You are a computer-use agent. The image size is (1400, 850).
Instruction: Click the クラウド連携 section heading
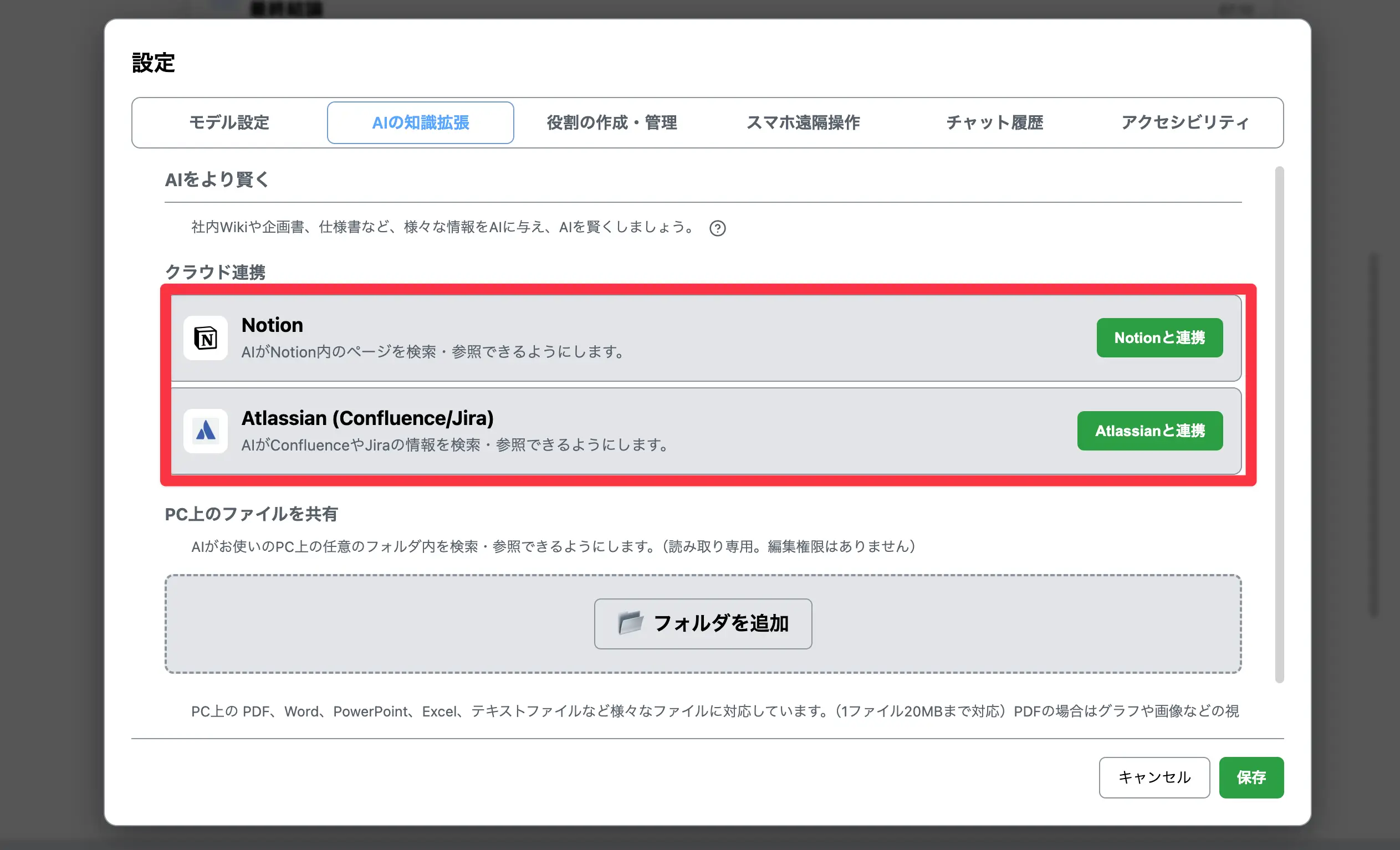(x=215, y=272)
